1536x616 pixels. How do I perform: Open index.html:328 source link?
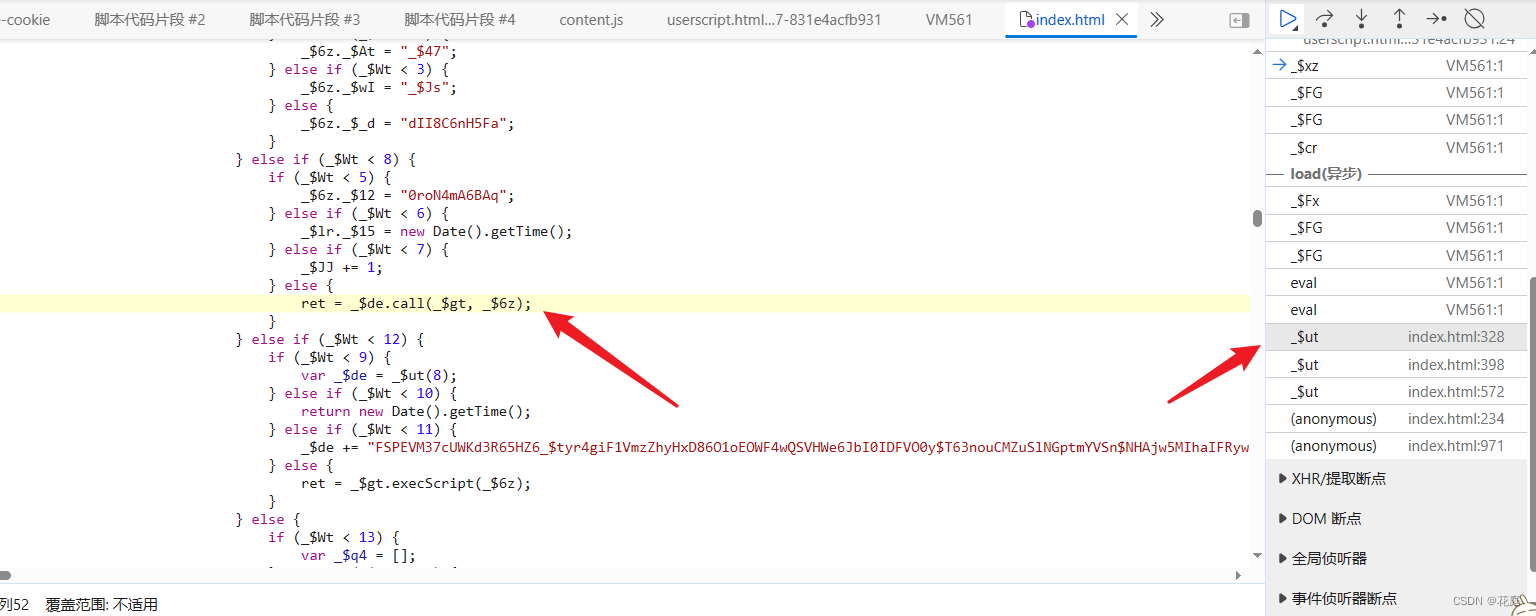tap(1456, 337)
